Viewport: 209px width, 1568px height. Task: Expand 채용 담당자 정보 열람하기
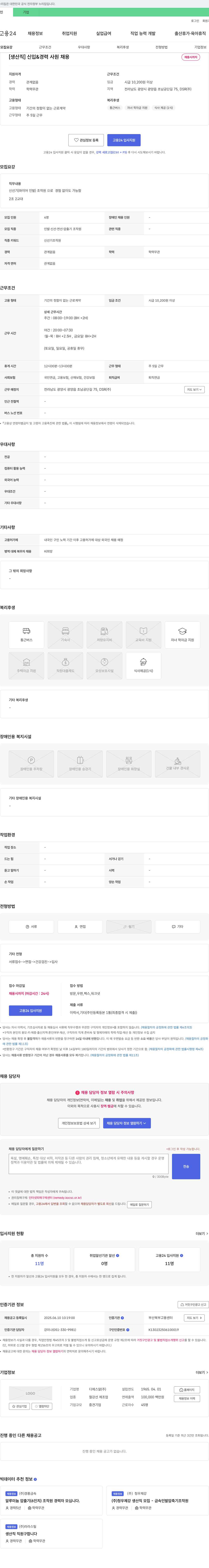click(127, 1123)
